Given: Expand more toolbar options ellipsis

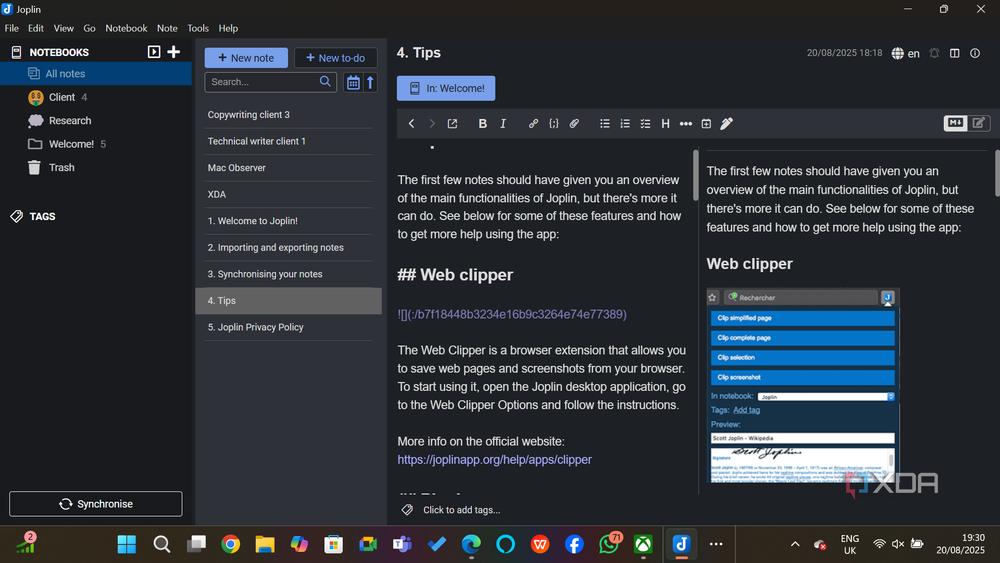Looking at the screenshot, I should tap(686, 124).
